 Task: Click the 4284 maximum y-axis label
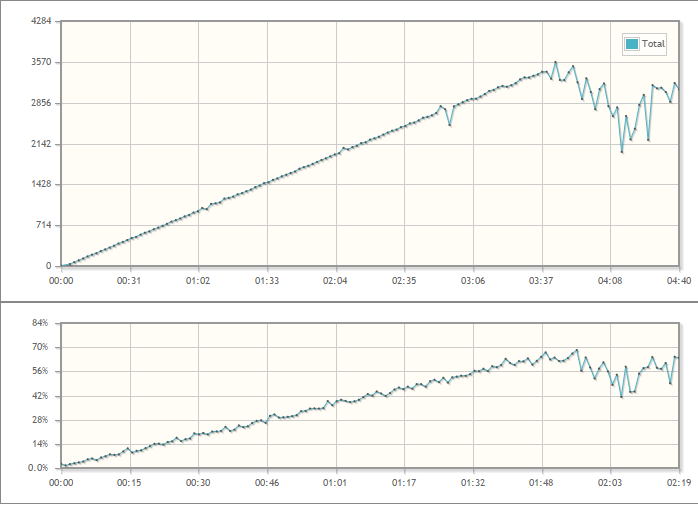click(40, 21)
